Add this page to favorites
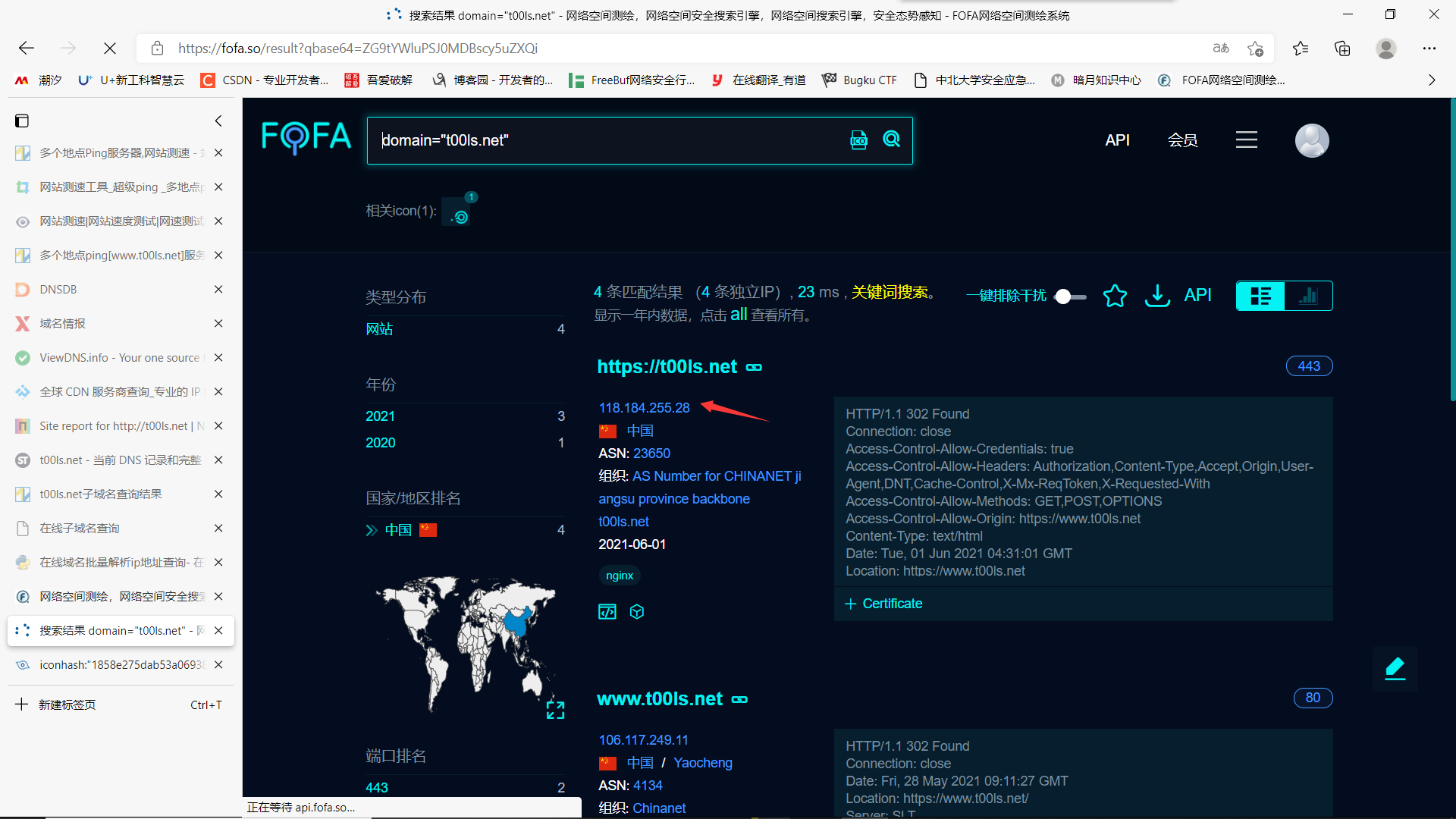Screen dimensions: 1456x819 (1255, 49)
